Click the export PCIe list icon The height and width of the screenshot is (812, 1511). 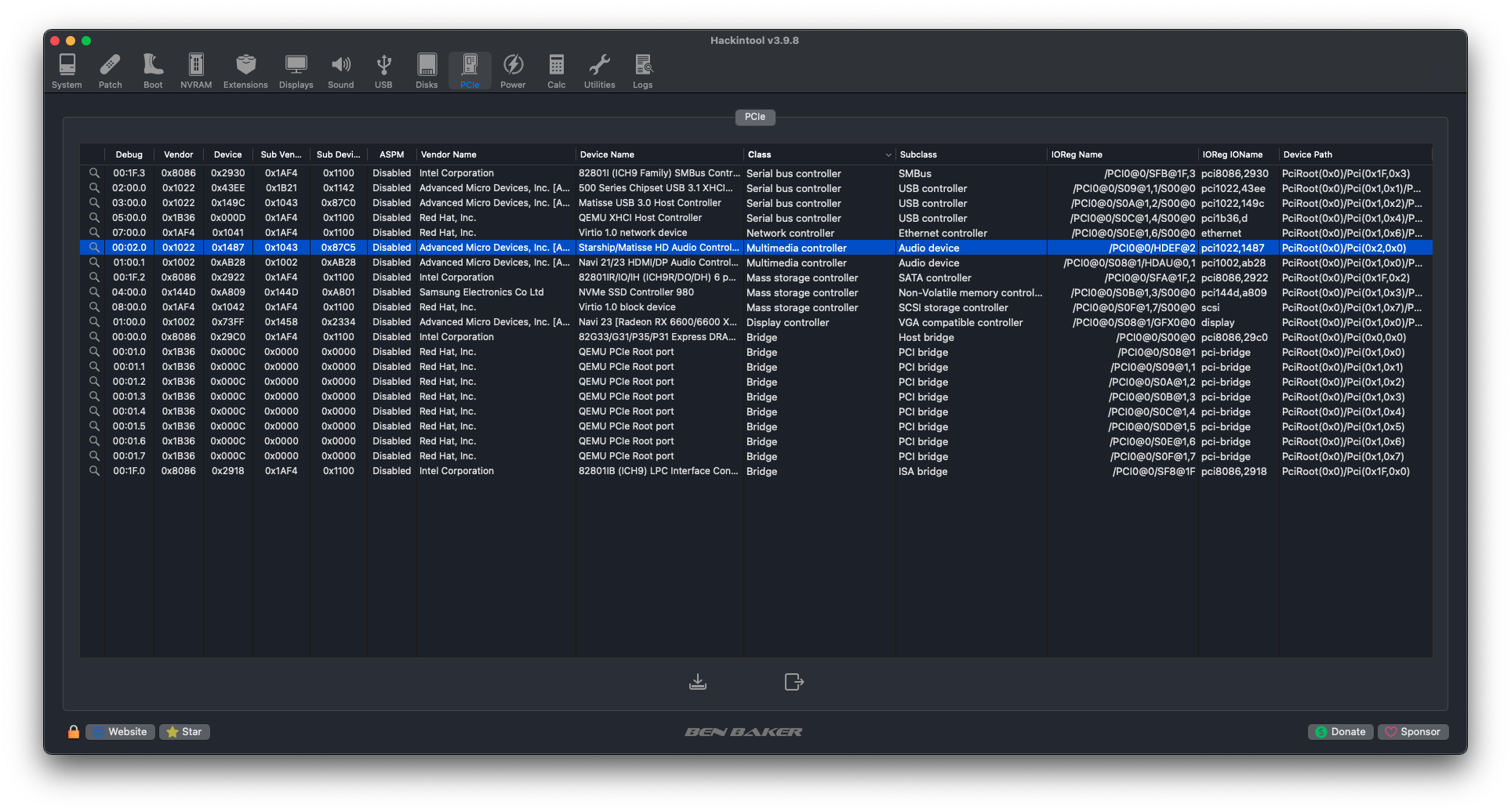tap(794, 682)
